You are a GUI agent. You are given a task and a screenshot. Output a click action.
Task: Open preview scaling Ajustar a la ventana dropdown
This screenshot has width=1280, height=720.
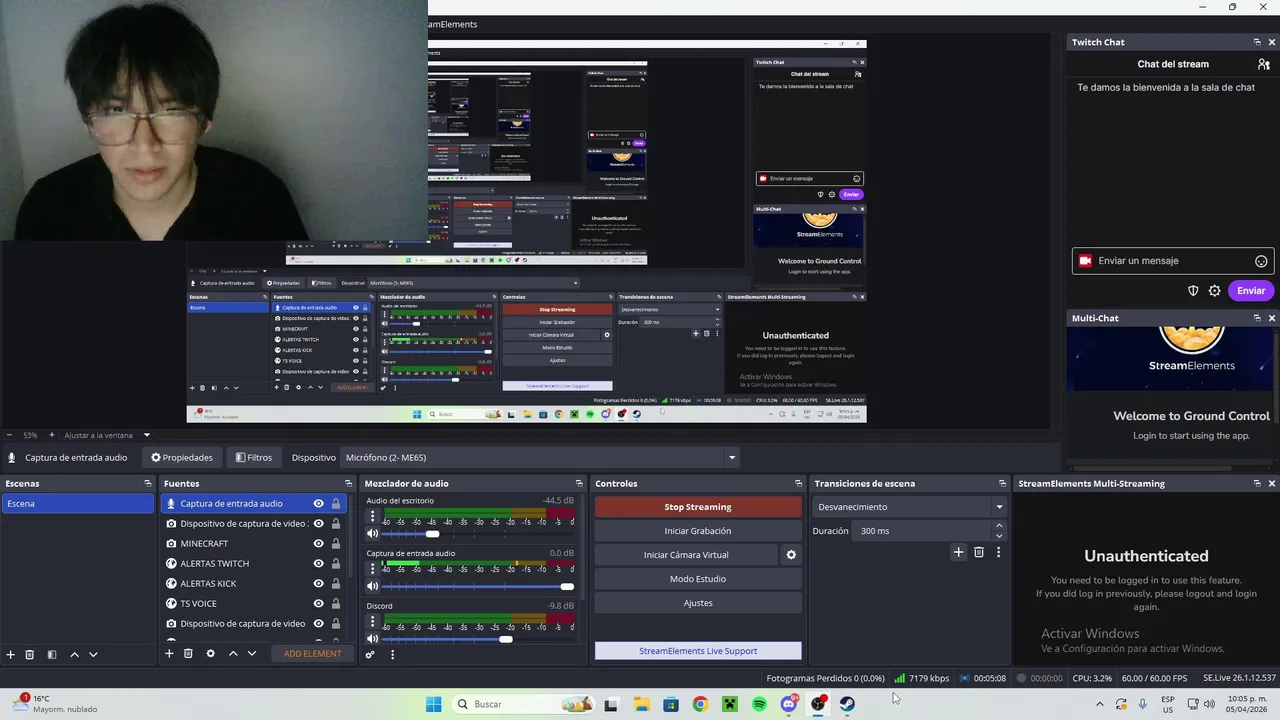tap(106, 435)
